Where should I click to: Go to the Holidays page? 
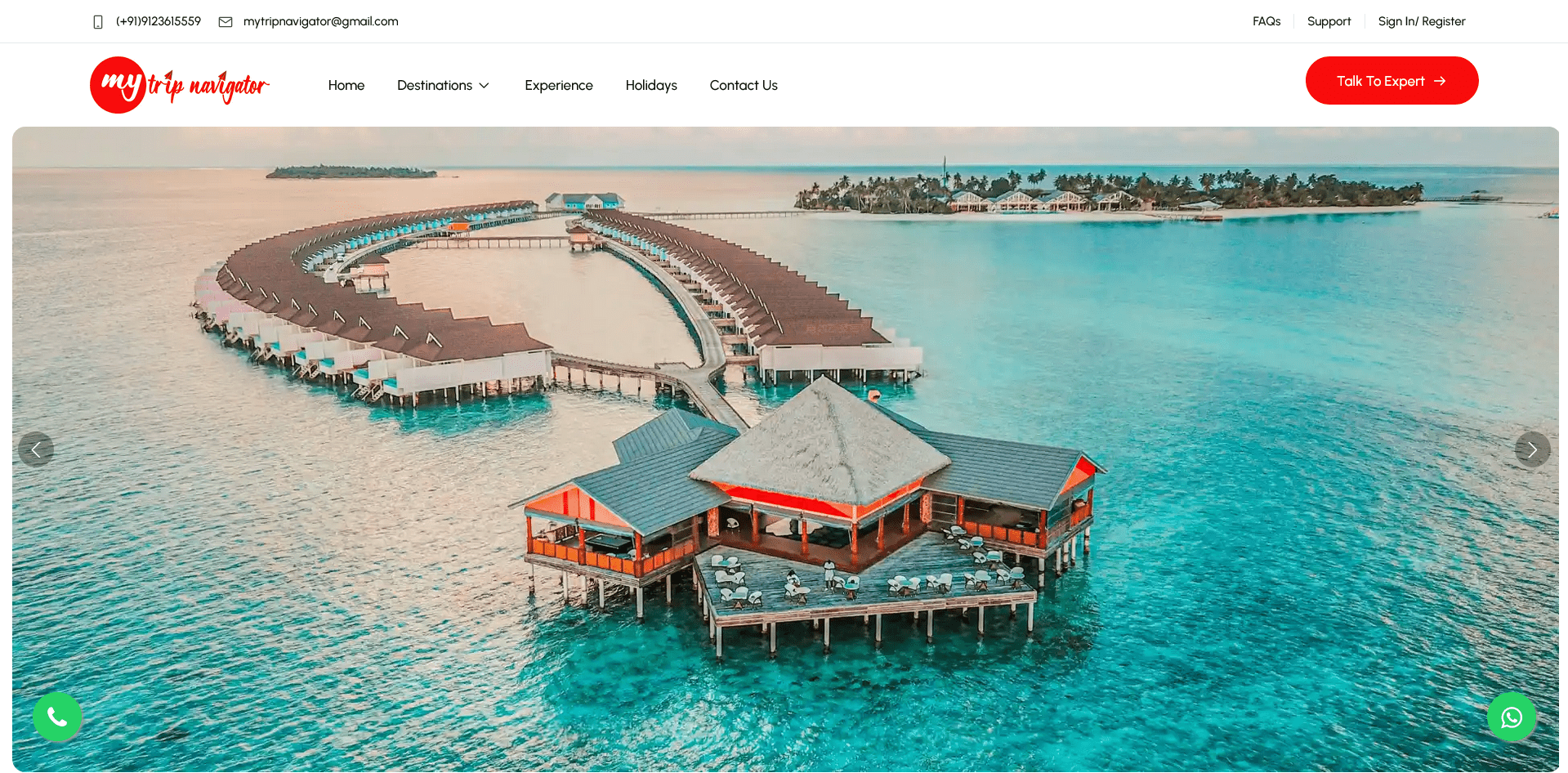[x=651, y=85]
